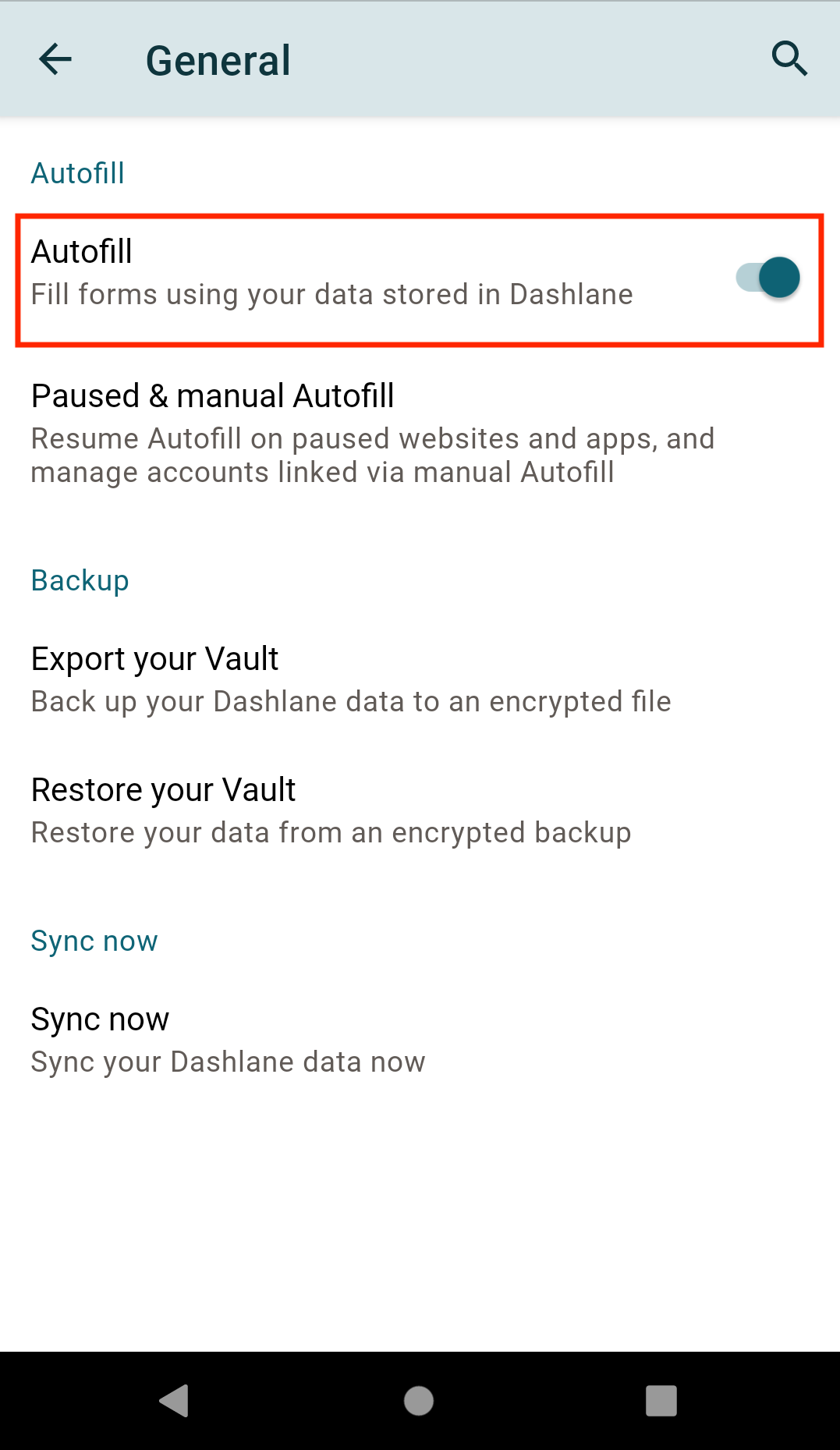840x1450 pixels.
Task: Turn the Autofill form filling switch off
Action: (x=767, y=277)
